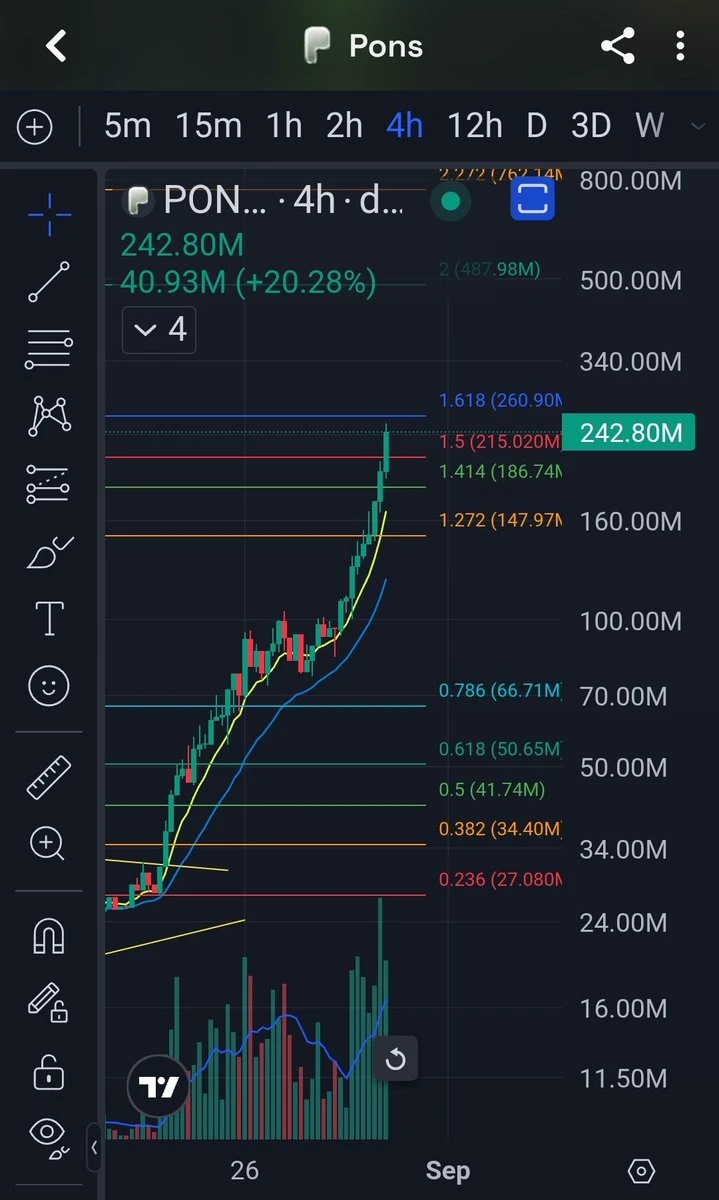Select the ruler measure tool
This screenshot has width=719, height=1200.
49,777
